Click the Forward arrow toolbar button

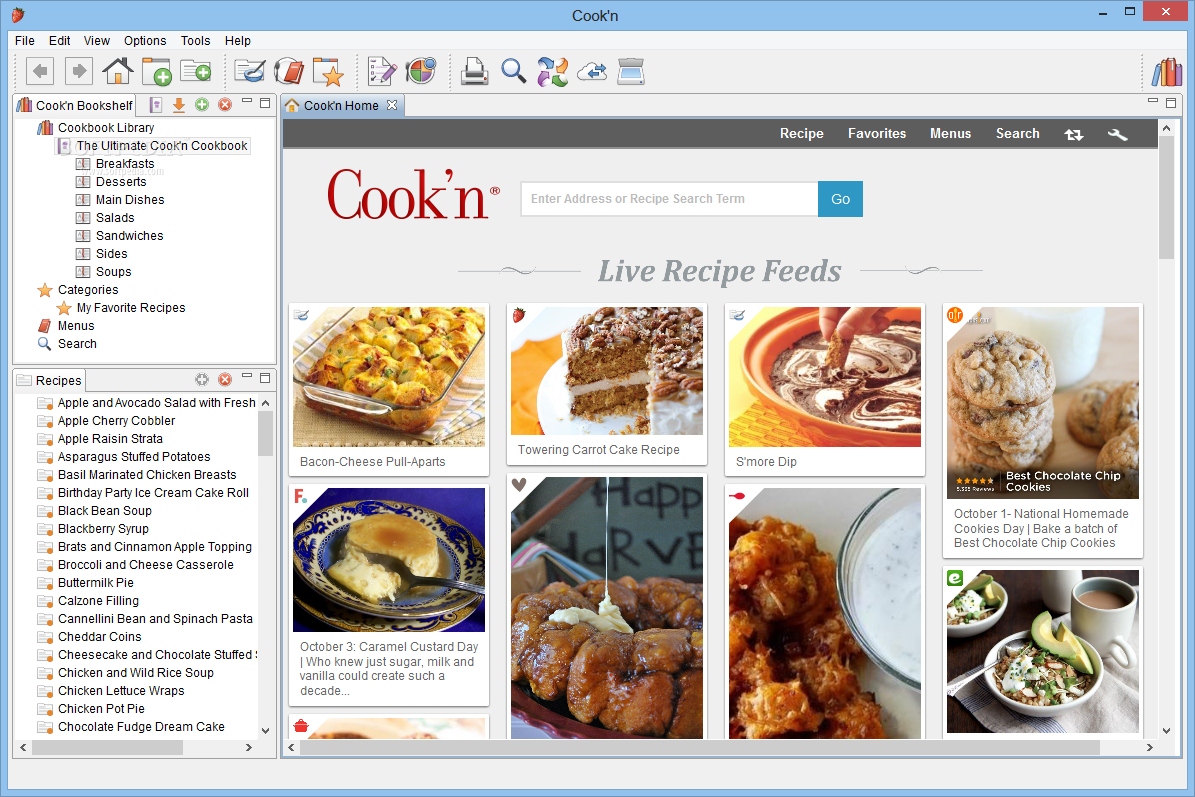78,72
